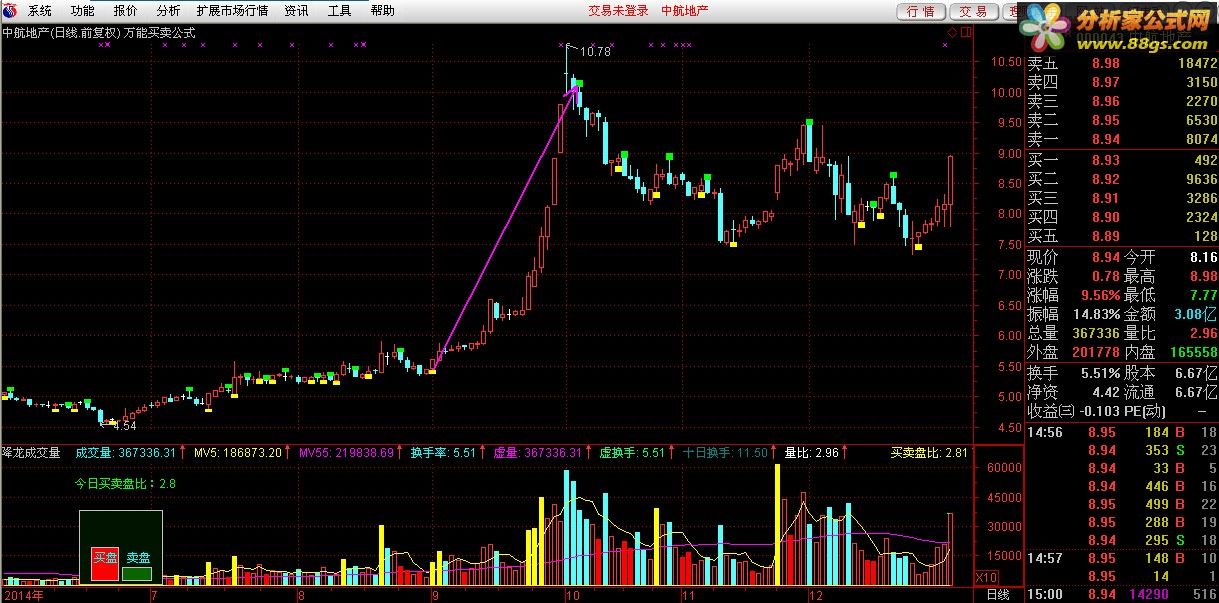The width and height of the screenshot is (1219, 603).
Task: Click the 买三 order book row
Action: (x=1122, y=198)
